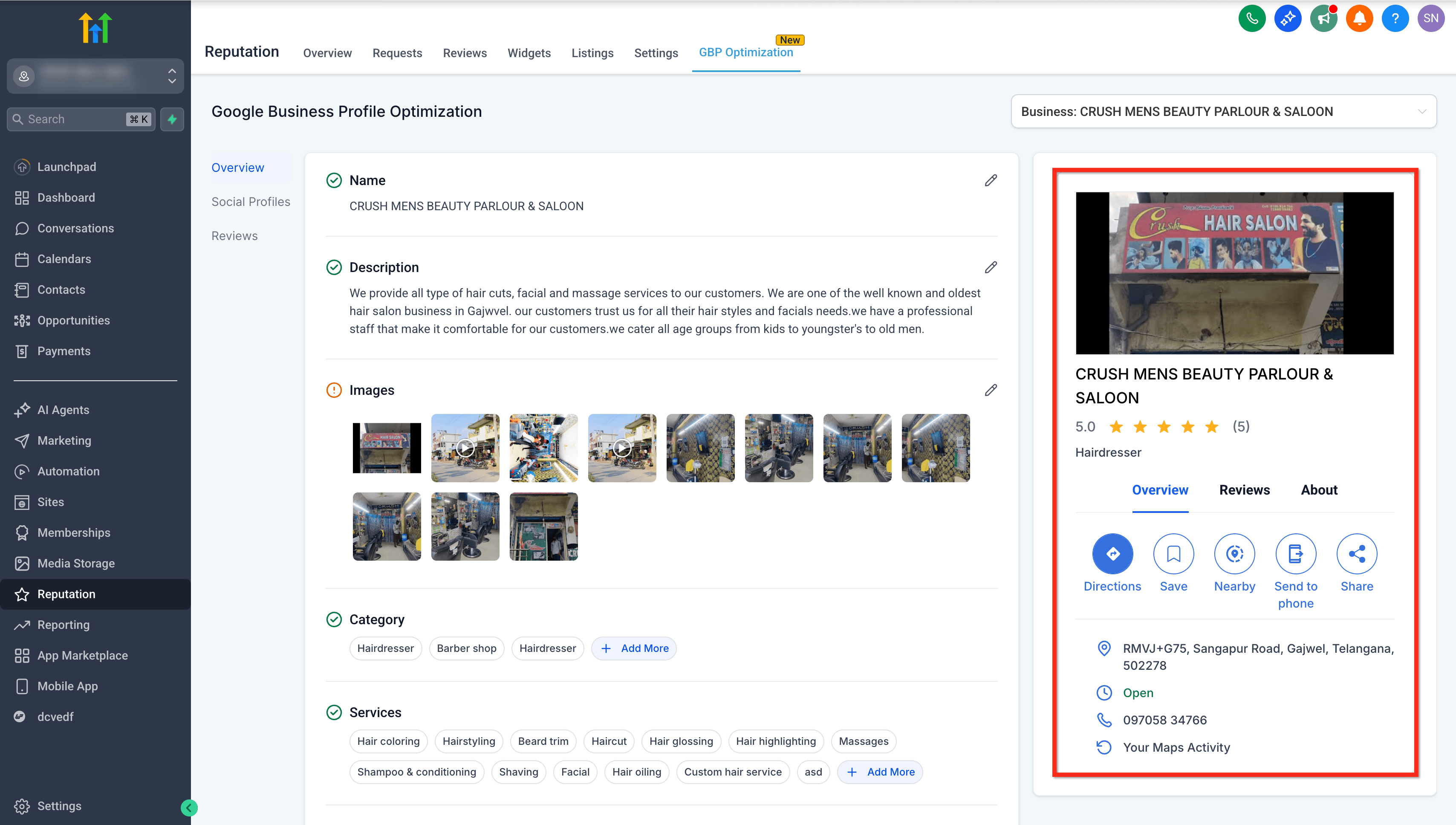
Task: Open the blue AI sparkle icon
Action: point(1287,18)
